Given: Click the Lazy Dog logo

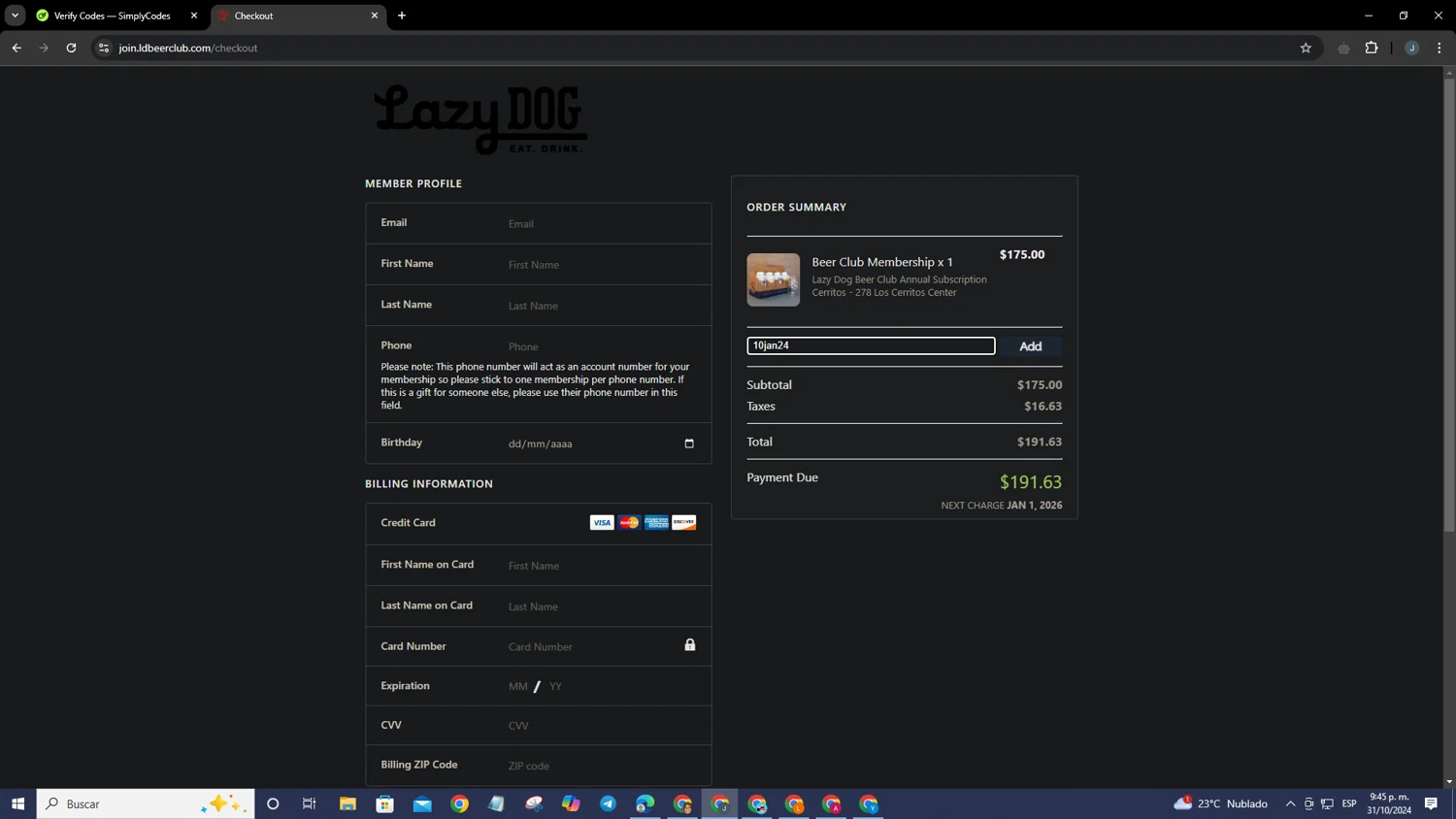Looking at the screenshot, I should [480, 119].
